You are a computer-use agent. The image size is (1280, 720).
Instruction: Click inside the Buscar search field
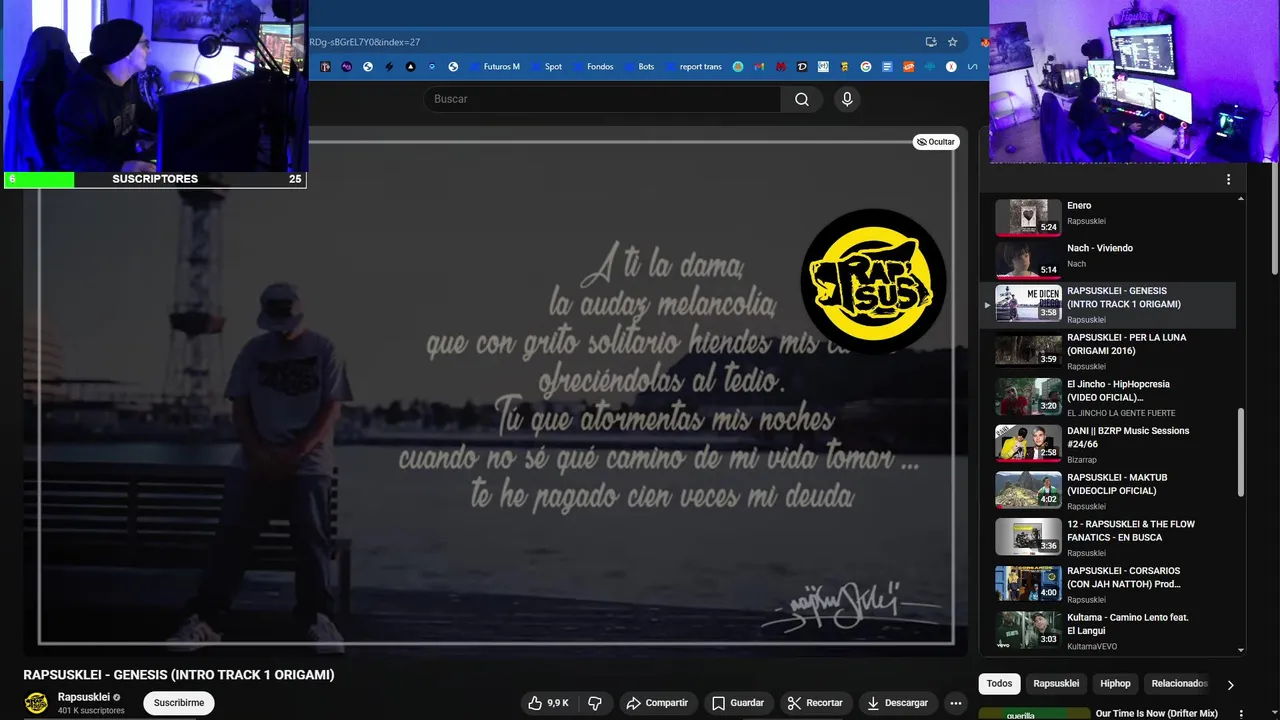602,99
